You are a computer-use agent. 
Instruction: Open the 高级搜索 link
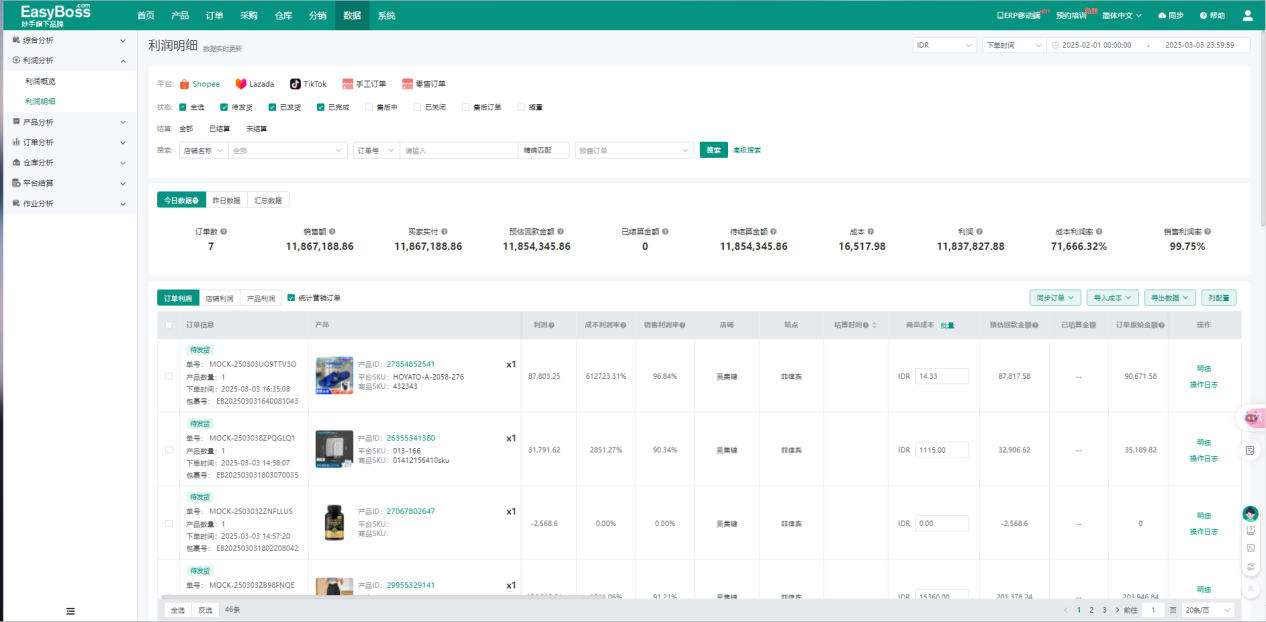click(x=747, y=150)
